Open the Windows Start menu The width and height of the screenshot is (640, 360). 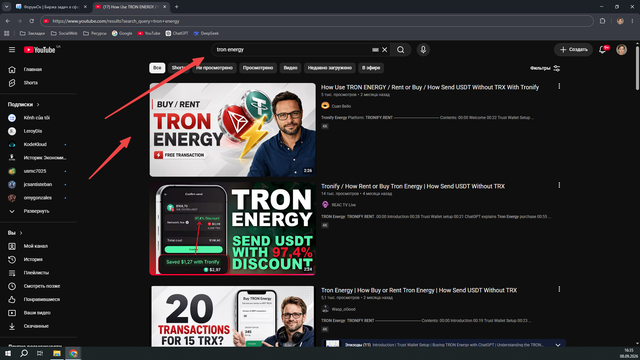coord(8,353)
